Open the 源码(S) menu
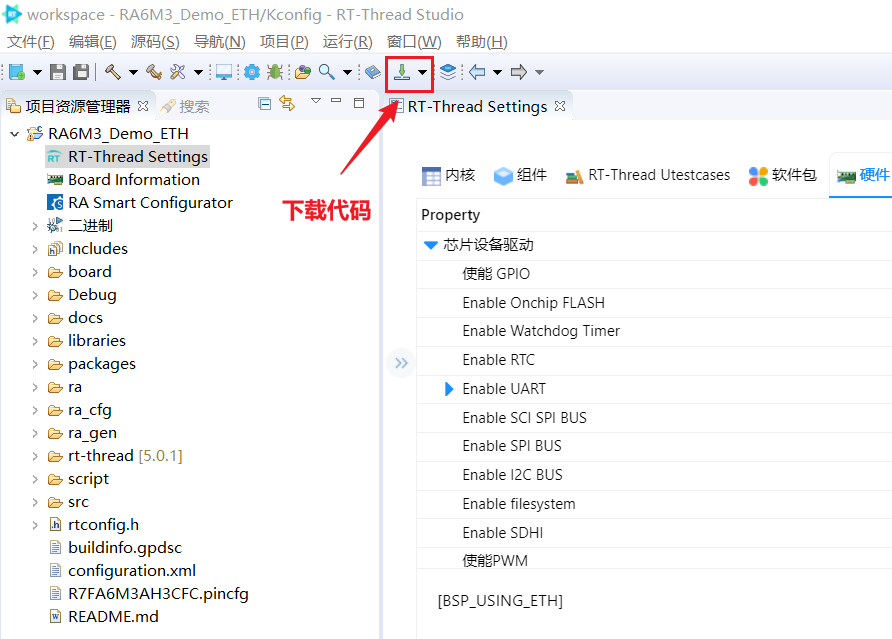Viewport: 892px width, 639px height. coord(155,42)
